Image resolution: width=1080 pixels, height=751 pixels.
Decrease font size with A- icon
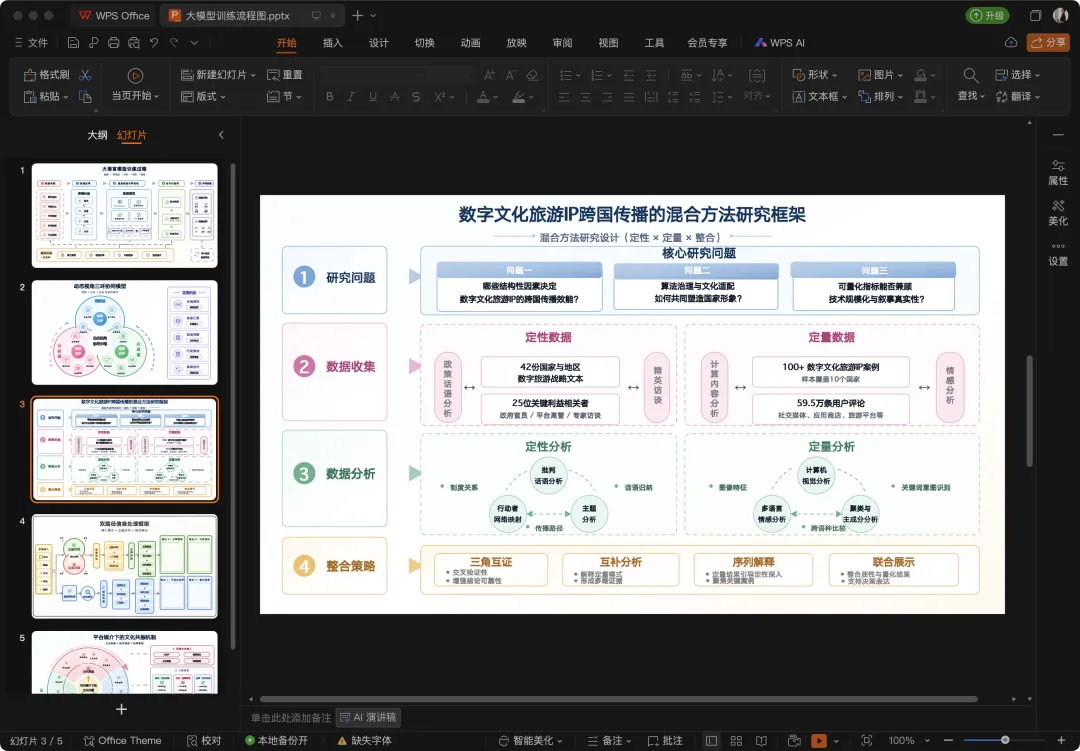coord(511,75)
